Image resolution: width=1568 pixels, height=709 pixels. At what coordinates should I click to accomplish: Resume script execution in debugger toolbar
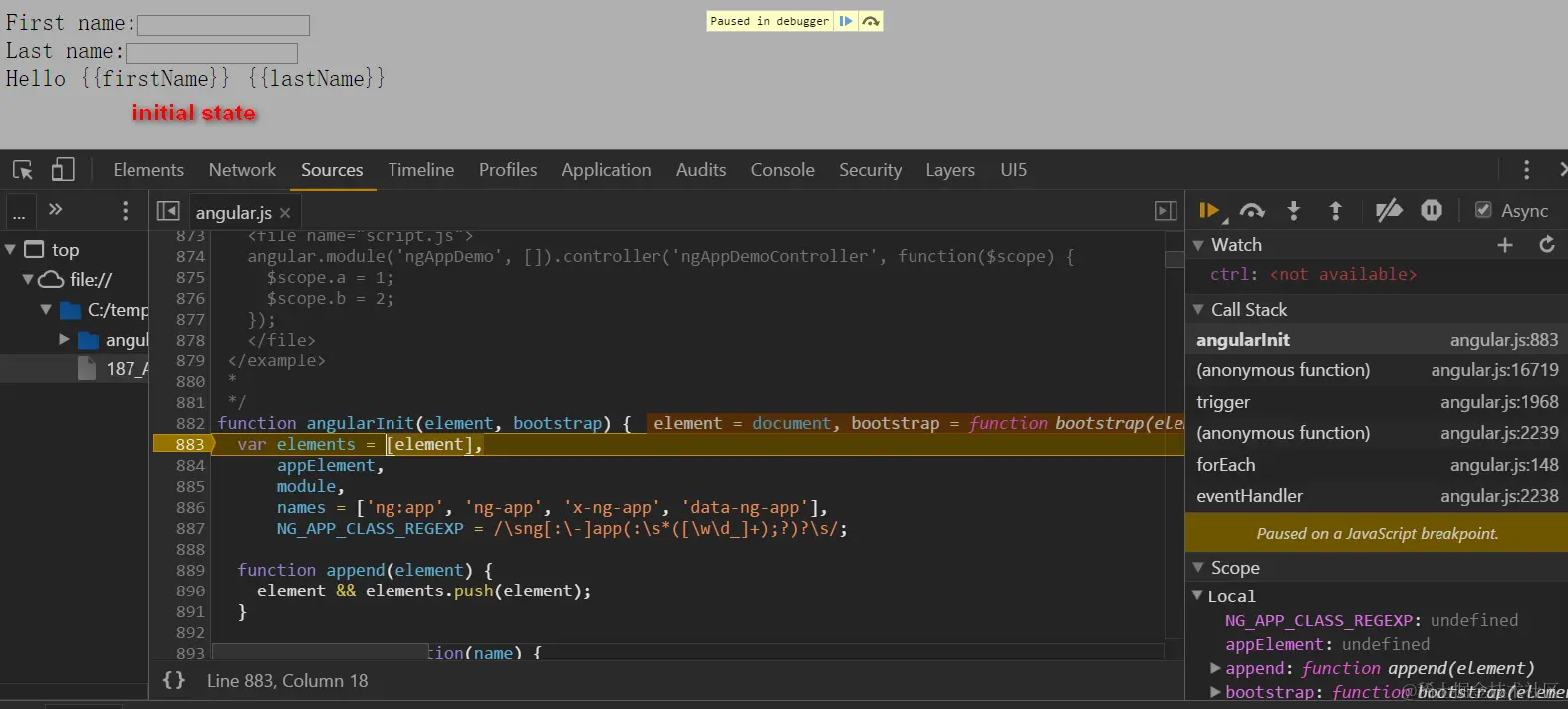tap(1210, 211)
